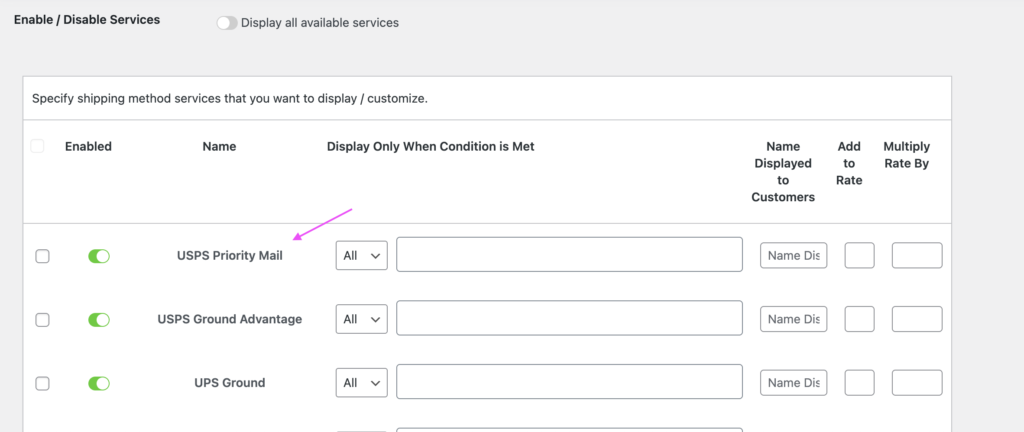Click Multiply Rate By field for USPS Ground Advantage
Viewport: 1024px width, 432px height.
pyautogui.click(x=916, y=320)
